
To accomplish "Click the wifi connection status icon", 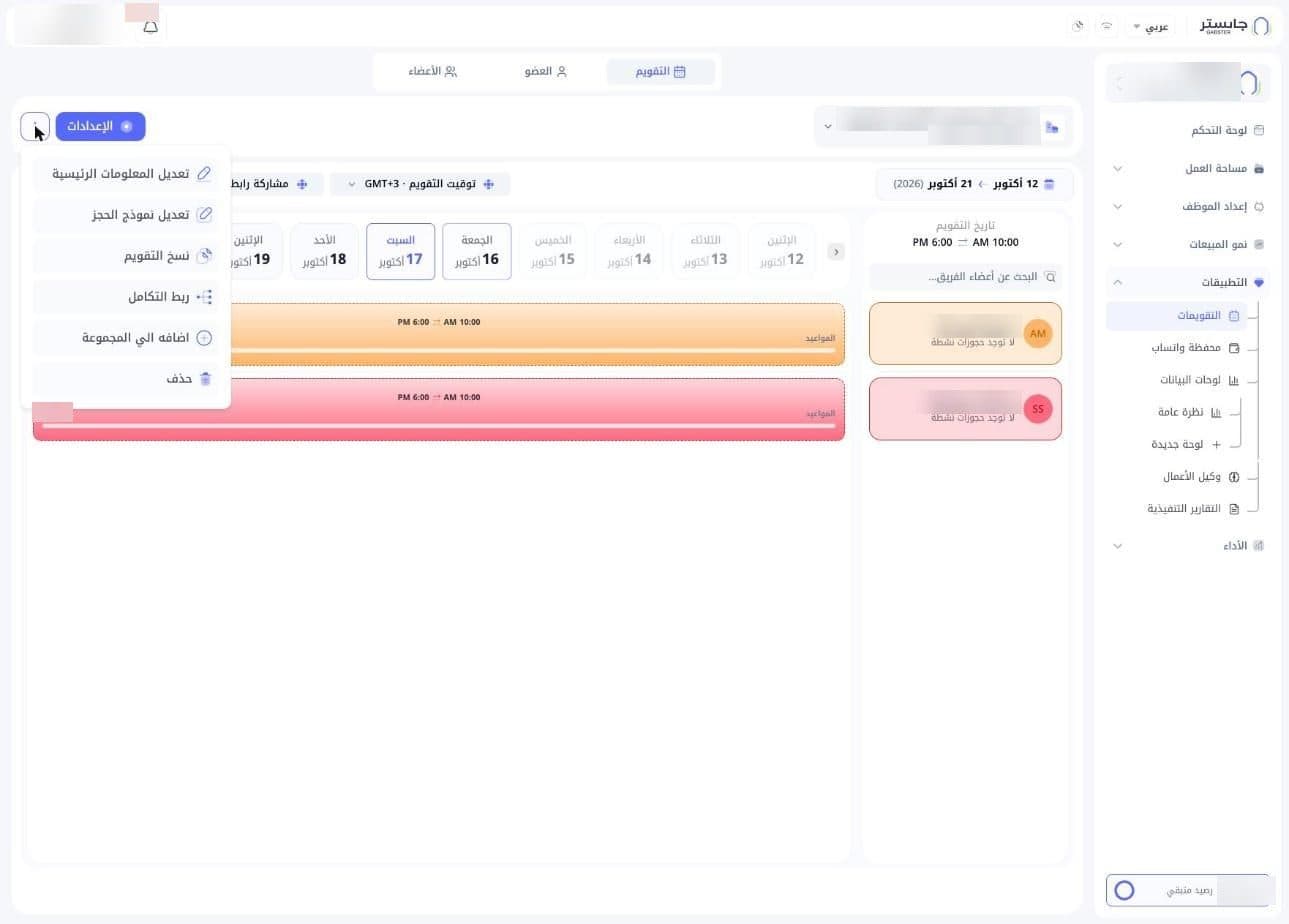I will (1107, 26).
